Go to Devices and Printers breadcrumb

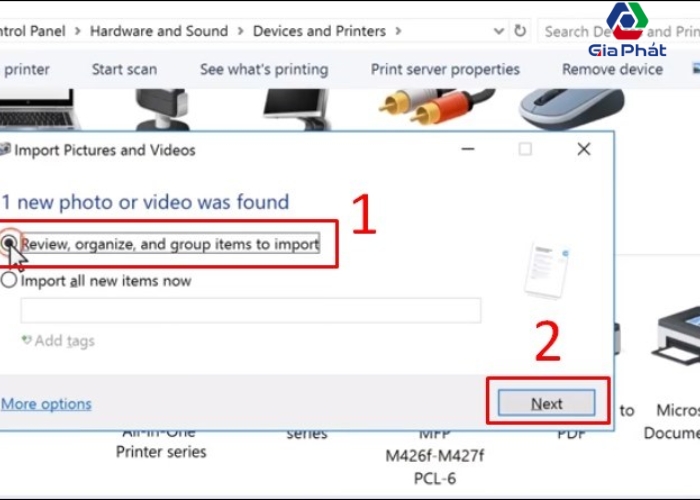(x=319, y=31)
